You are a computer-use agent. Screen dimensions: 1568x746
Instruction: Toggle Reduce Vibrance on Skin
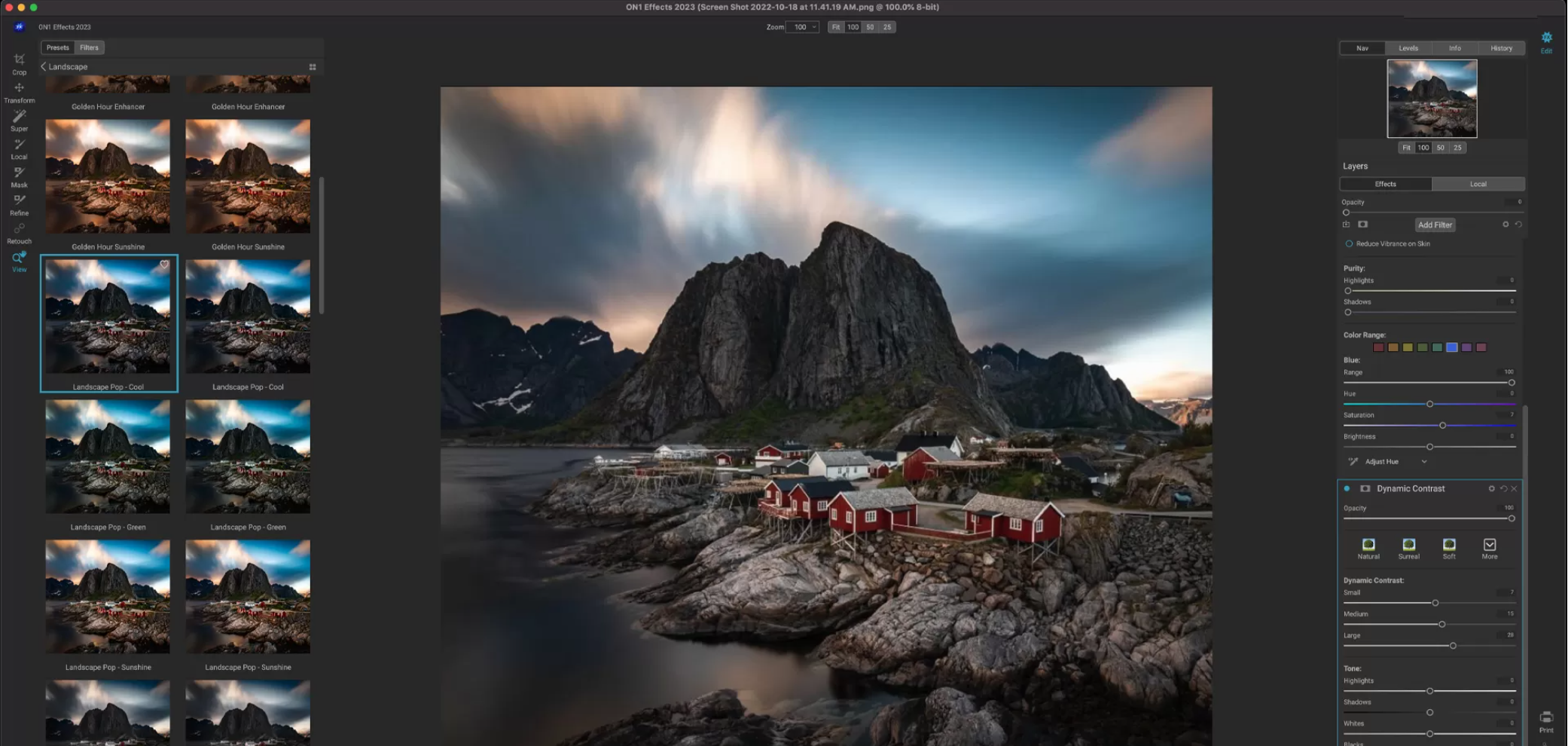pyautogui.click(x=1349, y=243)
